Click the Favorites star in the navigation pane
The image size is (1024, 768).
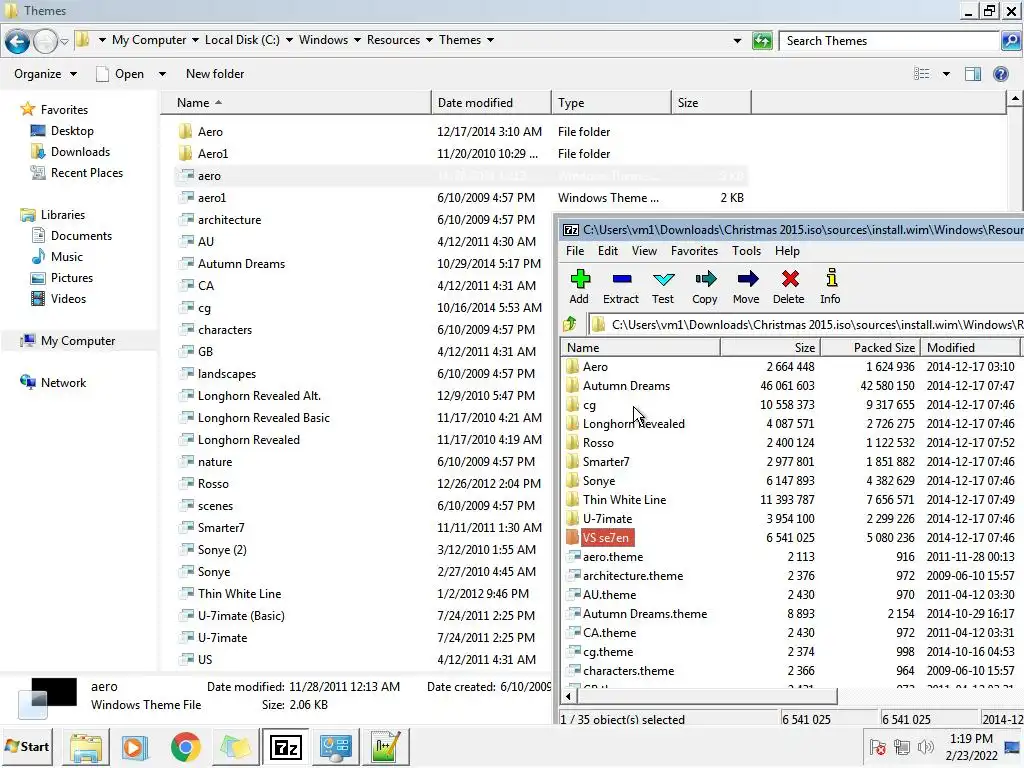27,109
